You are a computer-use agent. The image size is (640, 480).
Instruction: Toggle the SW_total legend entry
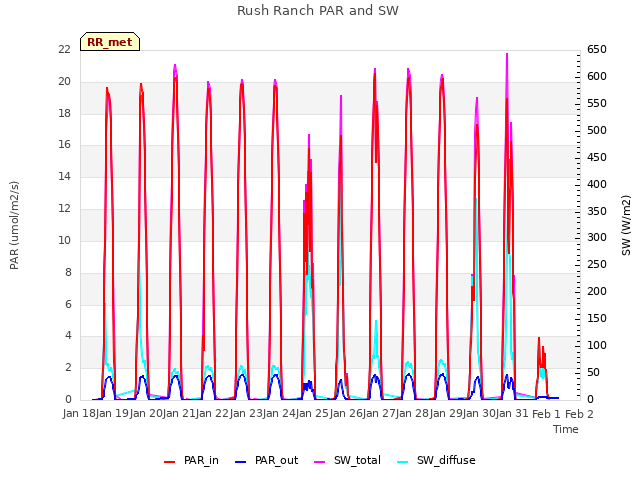347,460
